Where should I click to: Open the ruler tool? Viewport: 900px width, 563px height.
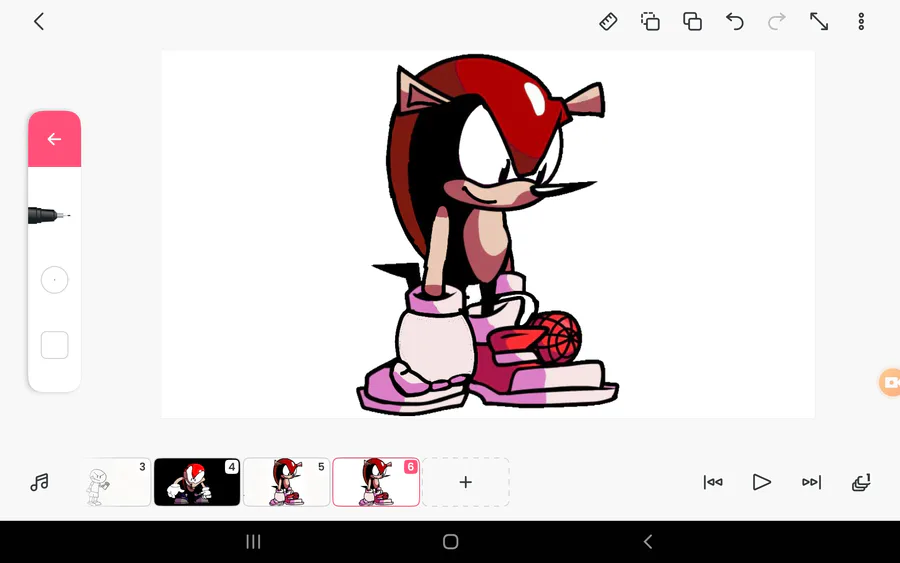pyautogui.click(x=608, y=22)
